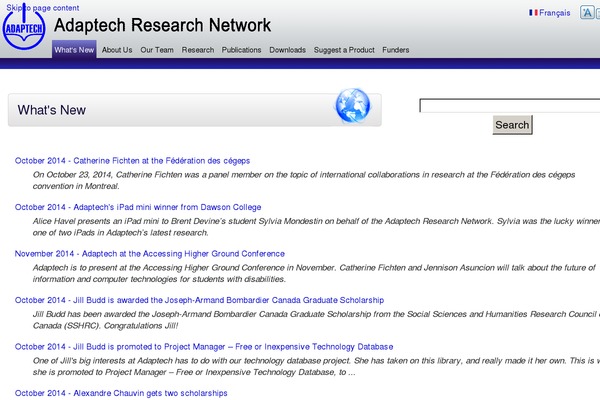Screen dimensions: 600x400
Task: Open Catherine Fichten at Fédération des cégeps article
Action: (132, 161)
